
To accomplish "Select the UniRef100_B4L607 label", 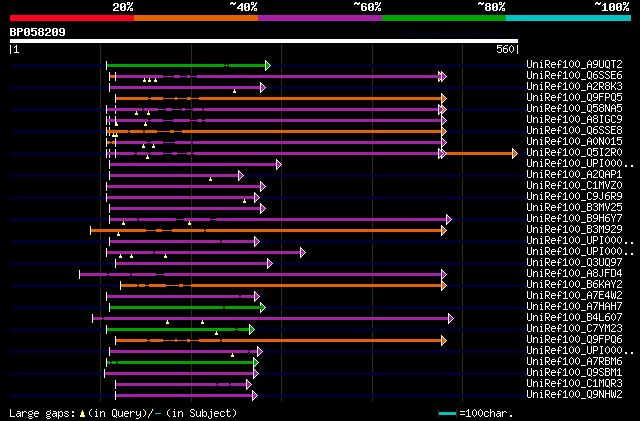I will pyautogui.click(x=574, y=318).
